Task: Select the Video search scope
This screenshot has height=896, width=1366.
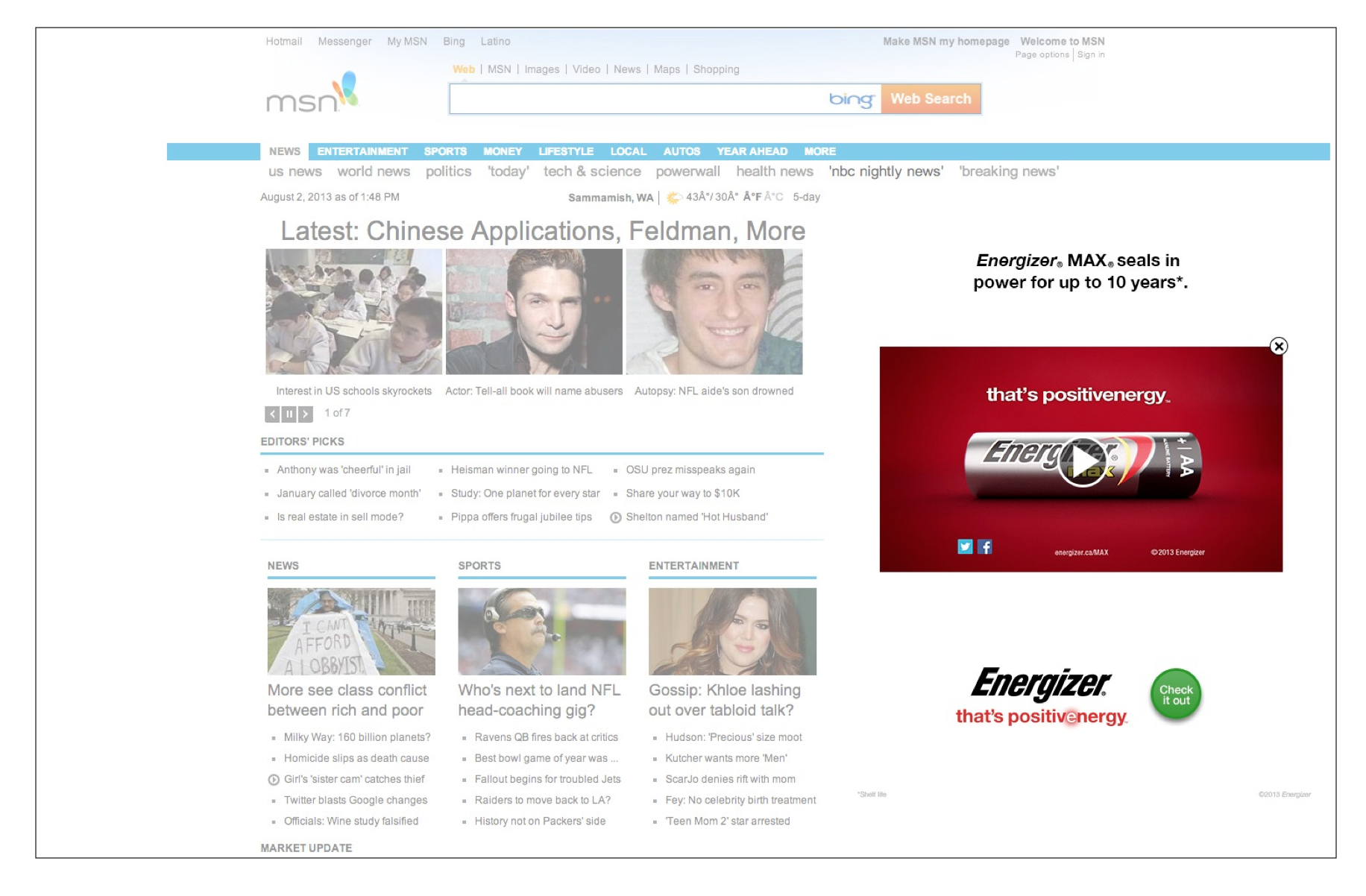Action: click(586, 69)
